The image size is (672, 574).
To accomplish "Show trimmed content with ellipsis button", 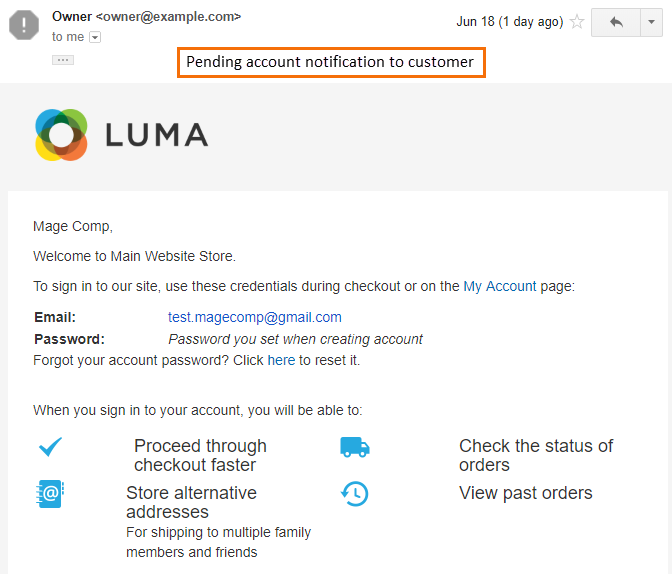I will (x=63, y=60).
